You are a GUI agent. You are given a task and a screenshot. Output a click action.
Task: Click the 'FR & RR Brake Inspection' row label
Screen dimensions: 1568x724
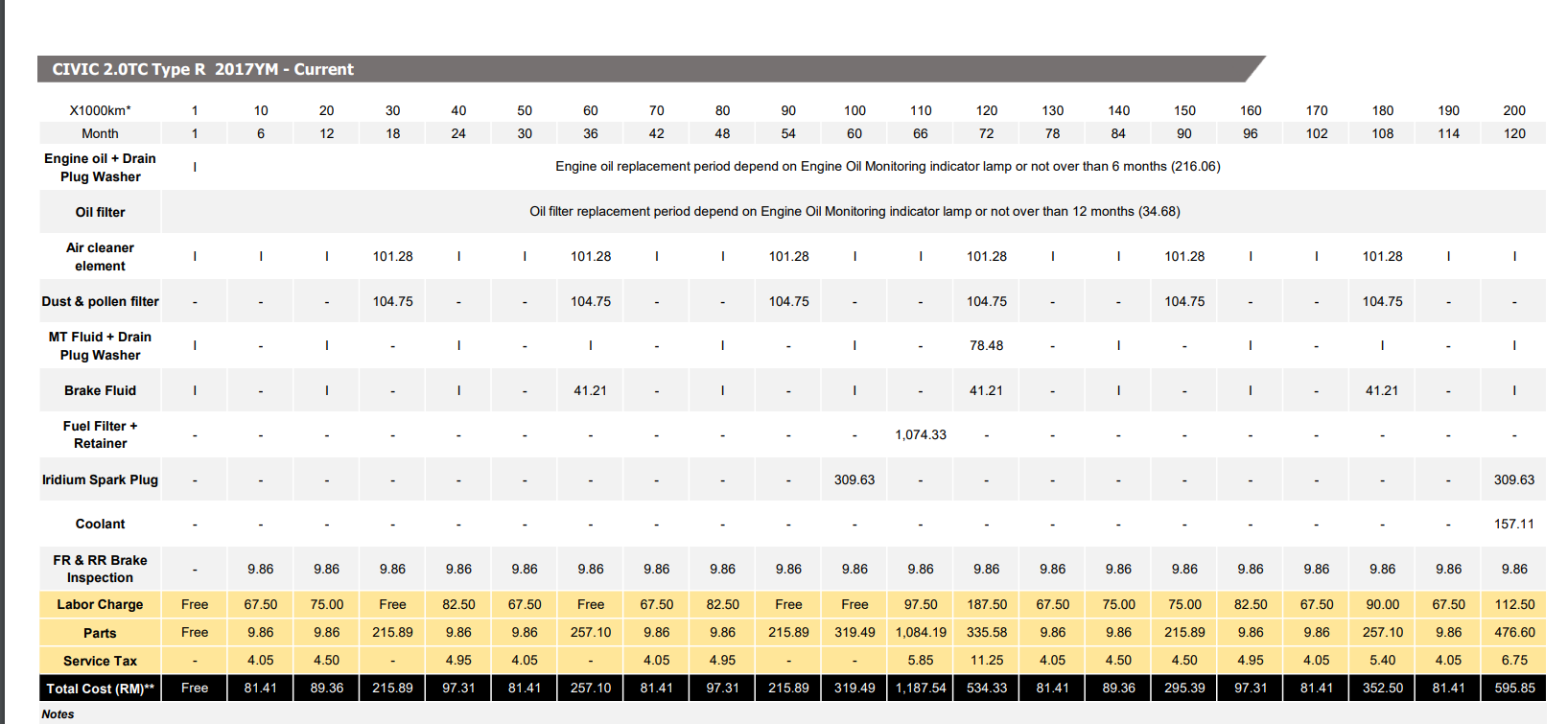[100, 569]
